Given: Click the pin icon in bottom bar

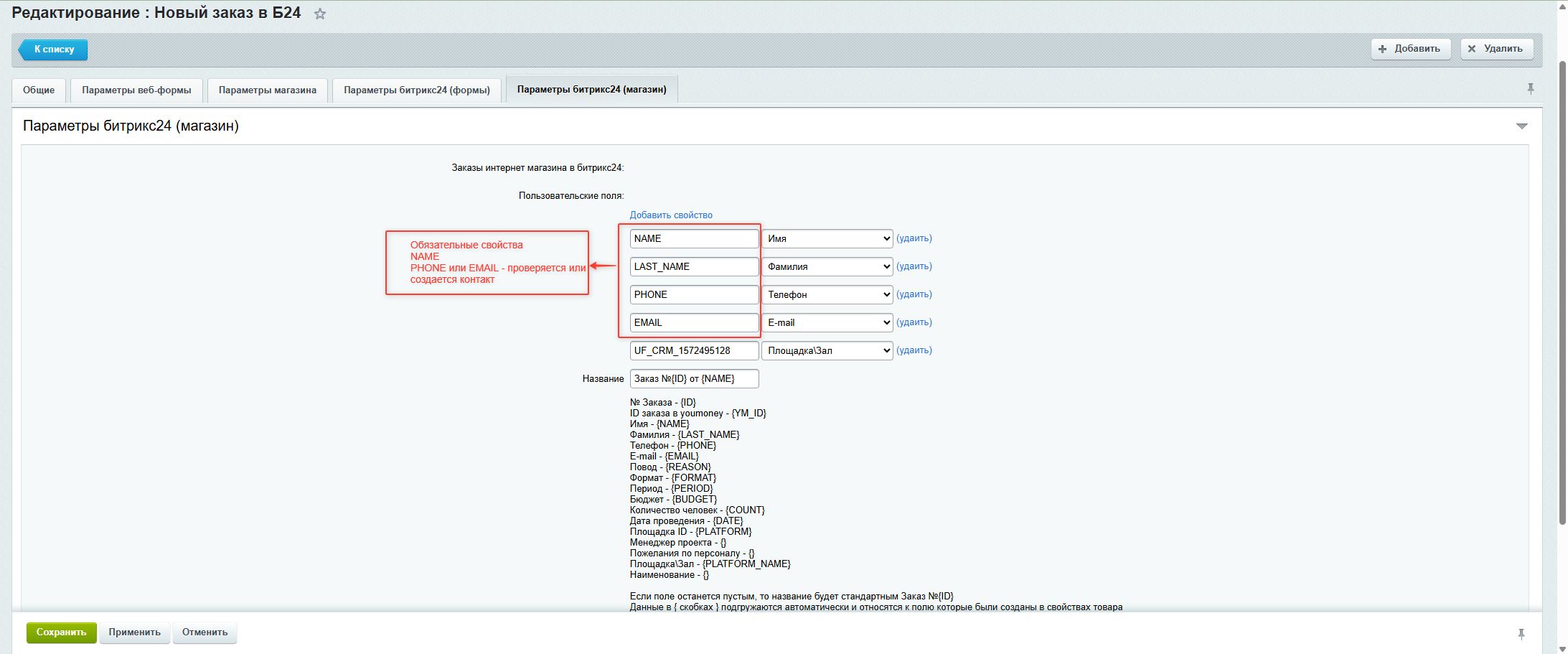Looking at the screenshot, I should (x=1521, y=633).
